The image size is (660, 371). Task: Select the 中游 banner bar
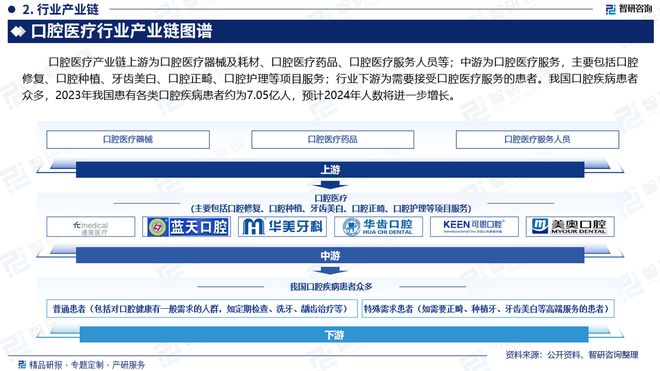tap(330, 255)
